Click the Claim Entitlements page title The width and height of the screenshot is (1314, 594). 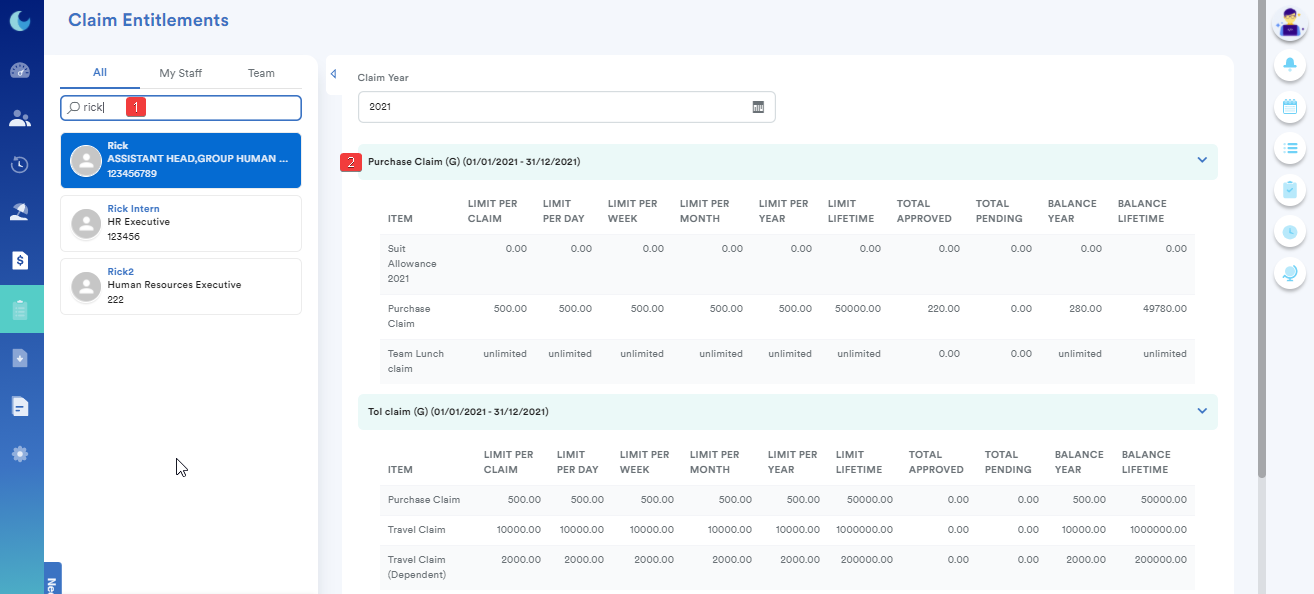click(148, 20)
